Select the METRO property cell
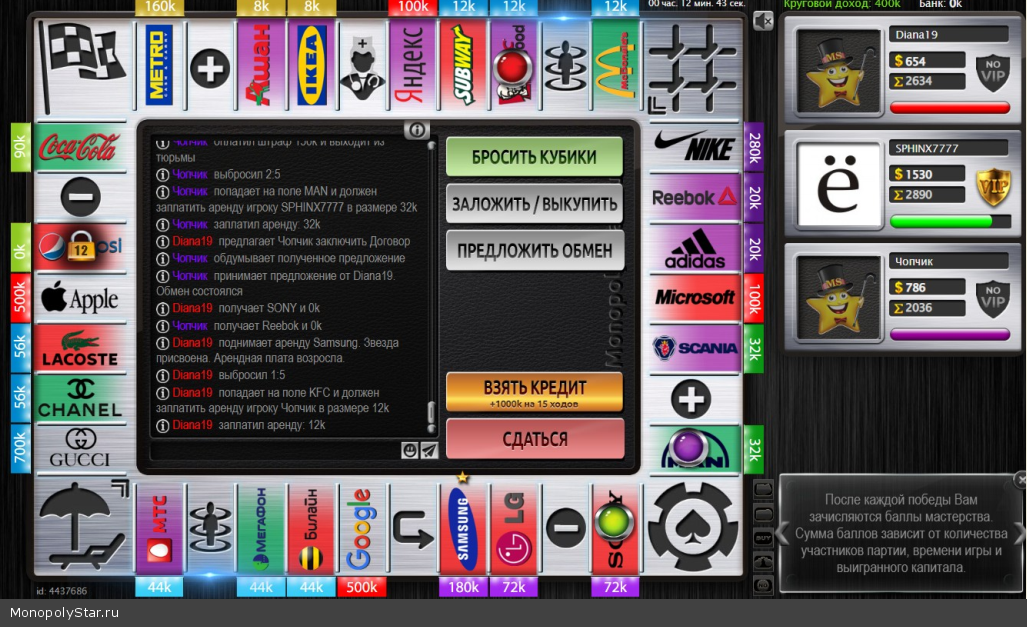1027x627 pixels. tap(159, 65)
